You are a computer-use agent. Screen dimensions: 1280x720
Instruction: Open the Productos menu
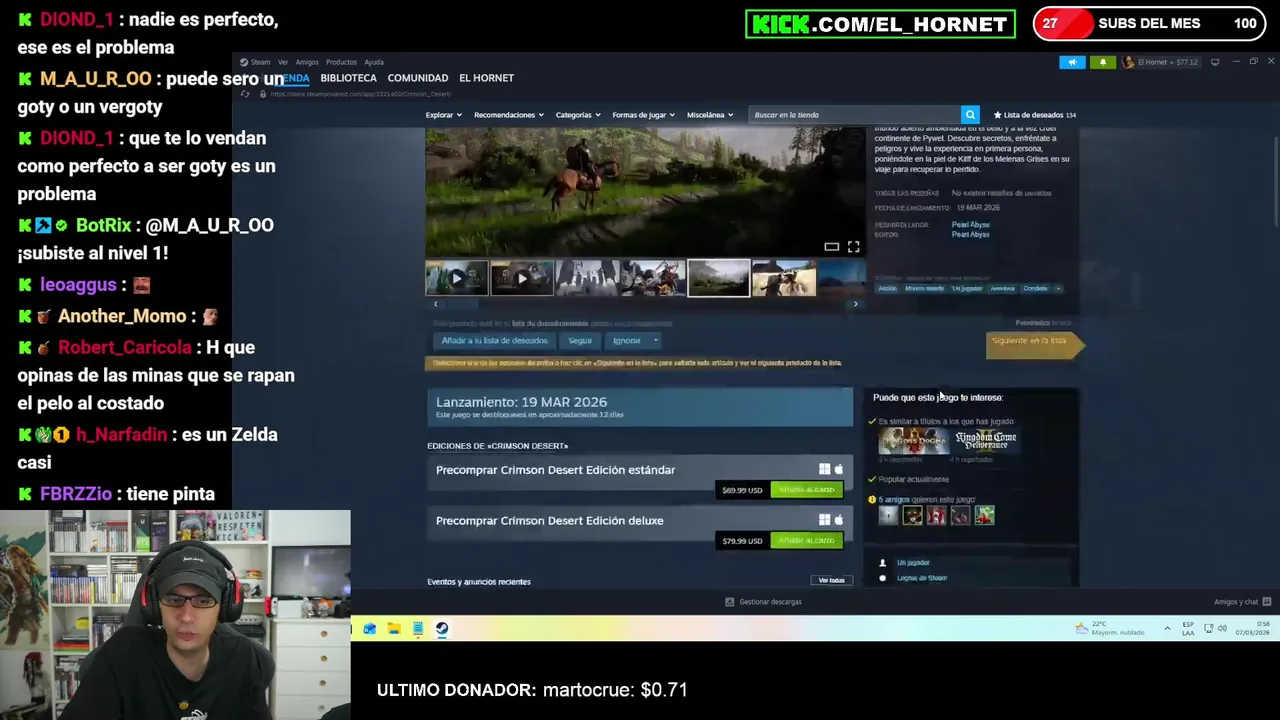(x=341, y=62)
